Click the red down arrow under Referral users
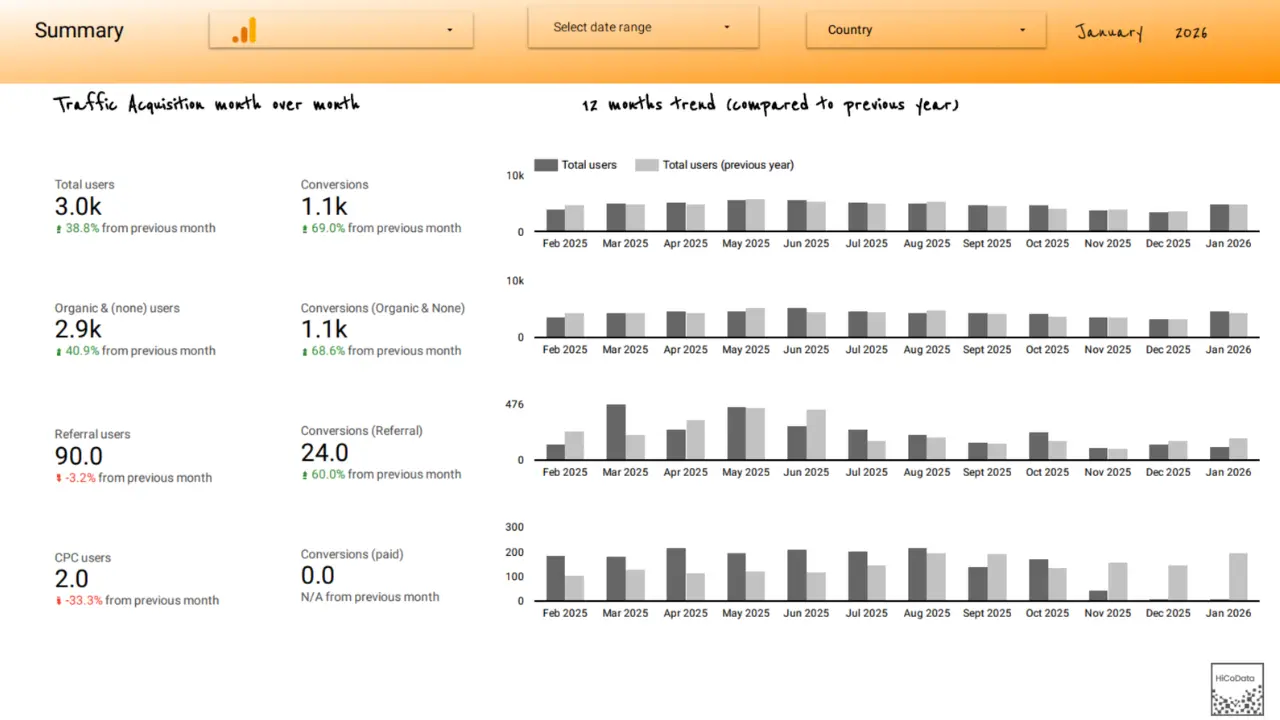The height and width of the screenshot is (720, 1280). pyautogui.click(x=58, y=478)
